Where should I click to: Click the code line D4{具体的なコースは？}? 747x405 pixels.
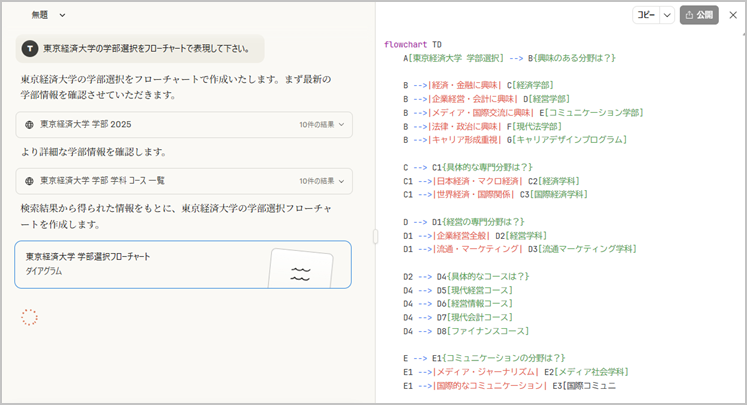[x=466, y=276]
